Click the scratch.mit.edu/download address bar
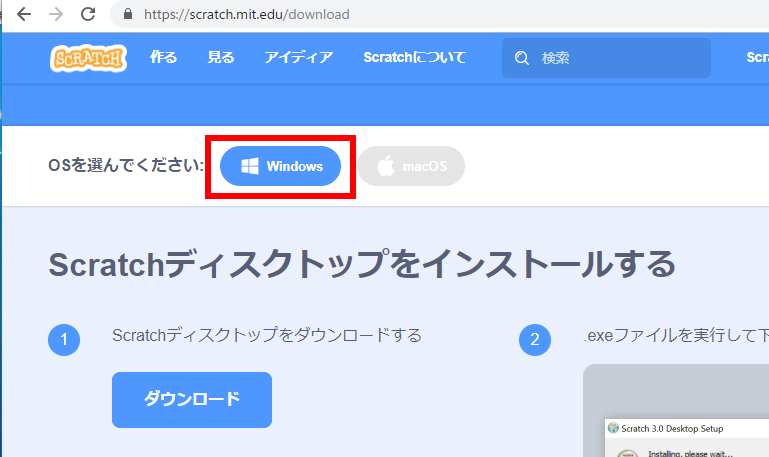The image size is (769, 457). (x=441, y=14)
